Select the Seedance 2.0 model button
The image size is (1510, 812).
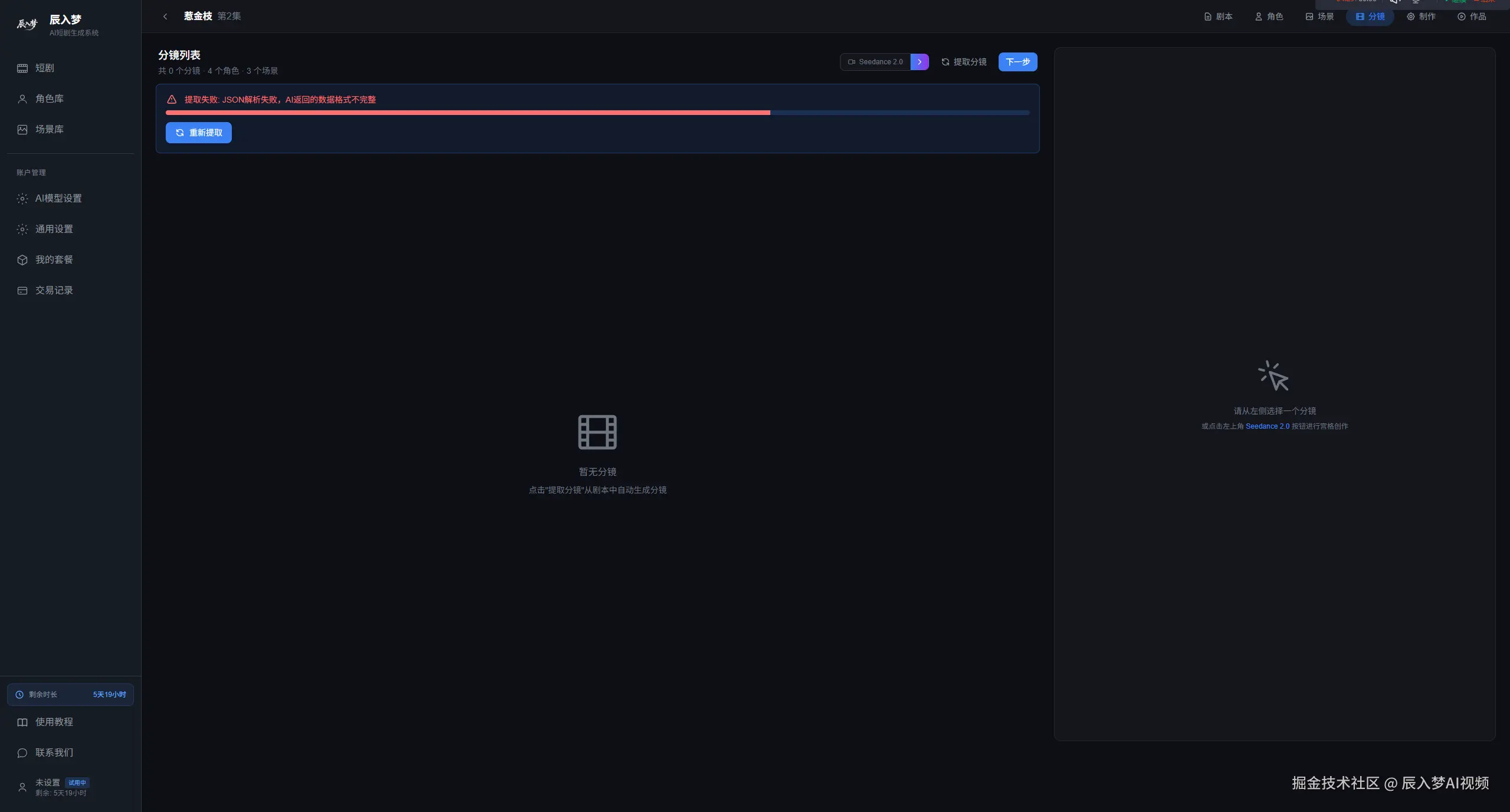tap(875, 62)
